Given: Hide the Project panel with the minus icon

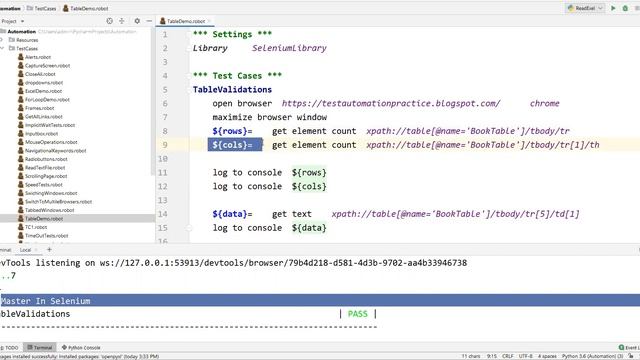Looking at the screenshot, I should (149, 21).
